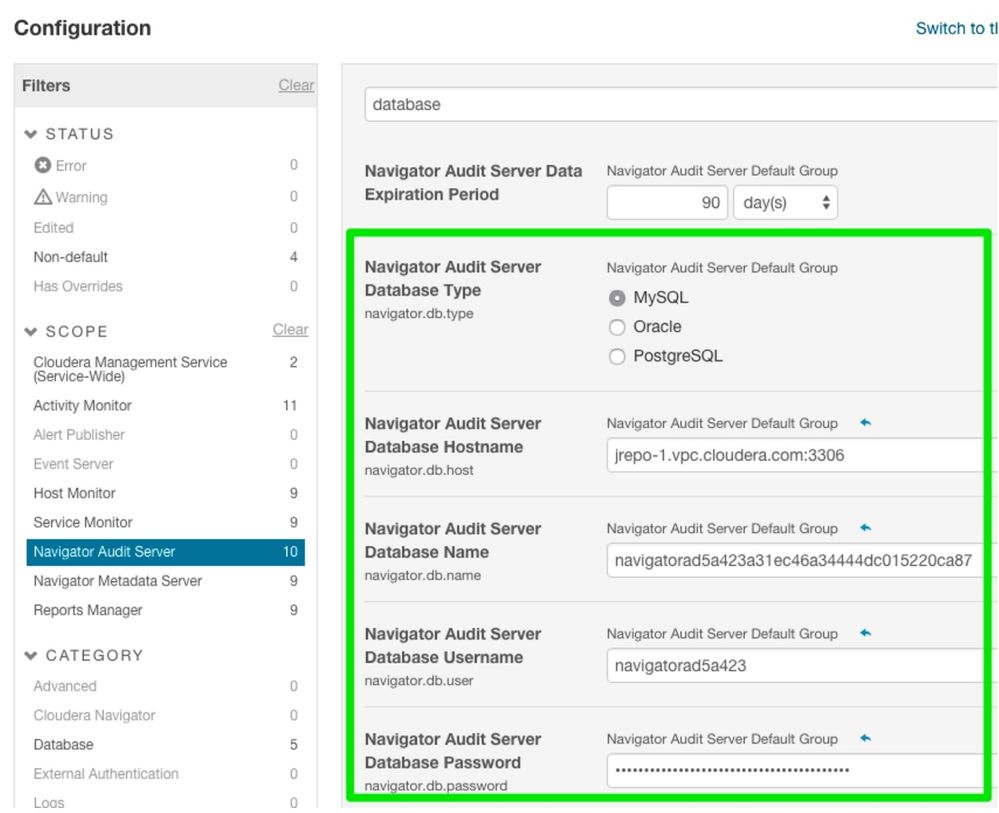Click revert arrow beside Database Username group
This screenshot has width=999, height=813.
pyautogui.click(x=866, y=633)
